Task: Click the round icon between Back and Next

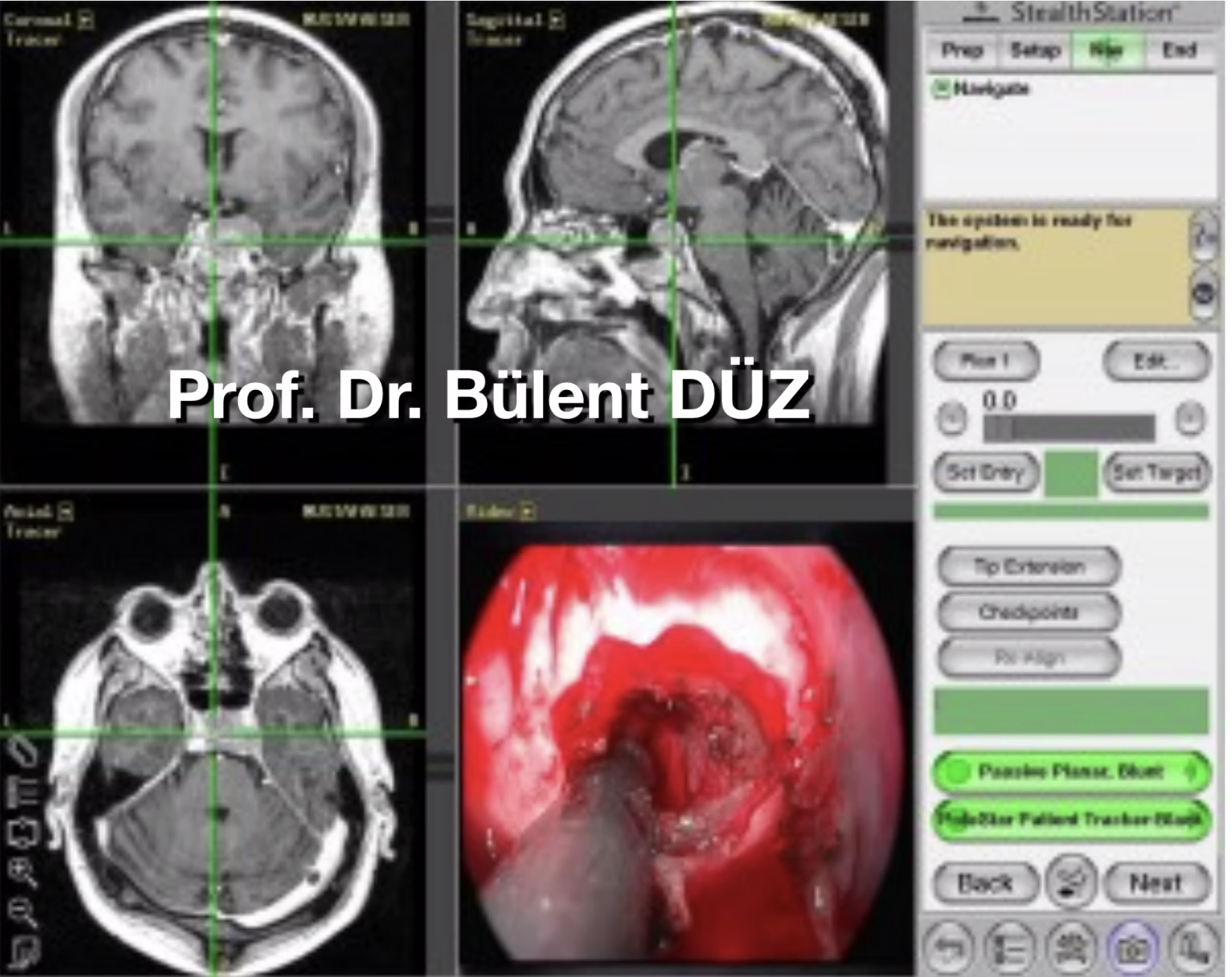Action: (x=1071, y=881)
